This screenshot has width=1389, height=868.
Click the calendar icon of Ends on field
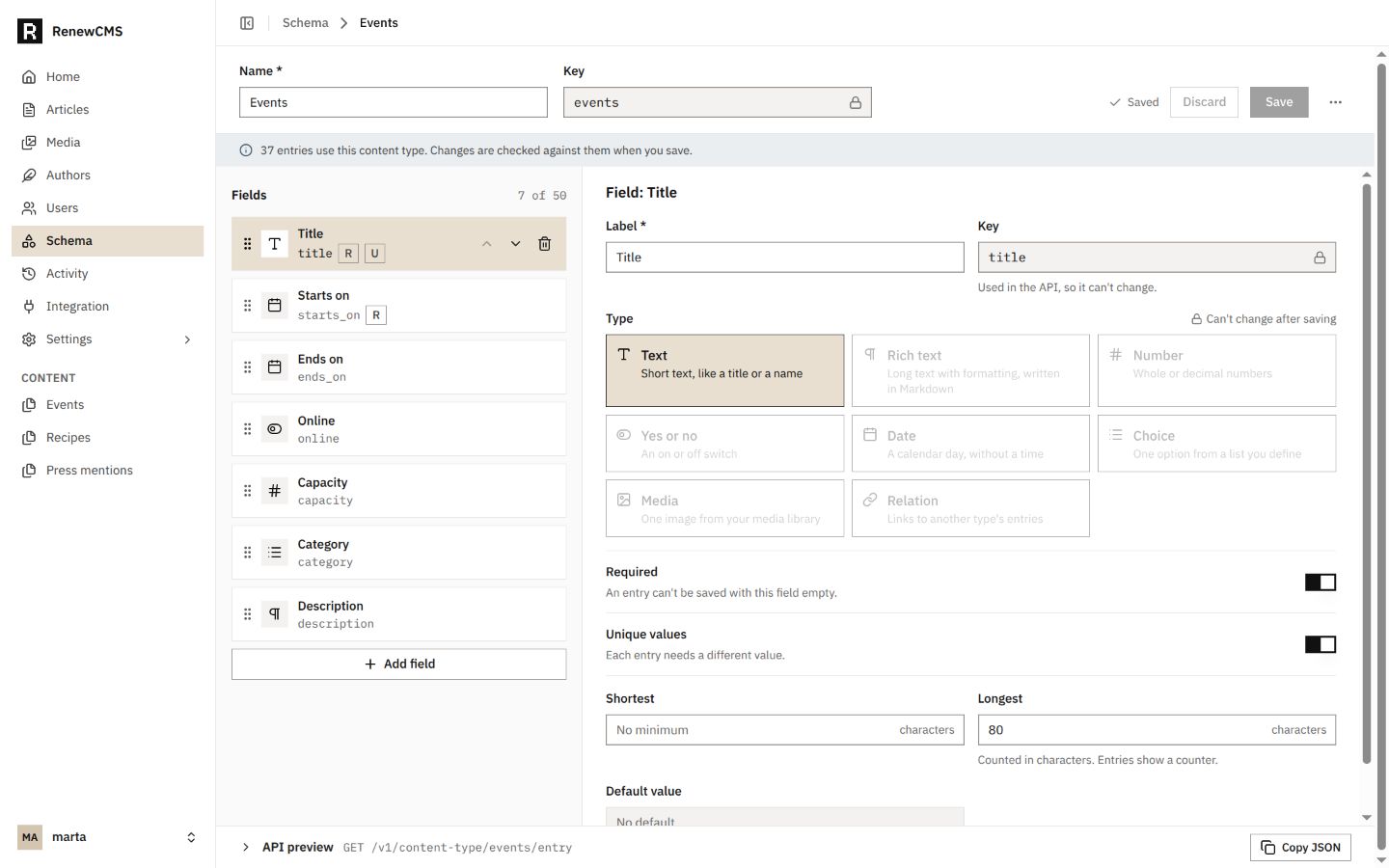(x=275, y=367)
